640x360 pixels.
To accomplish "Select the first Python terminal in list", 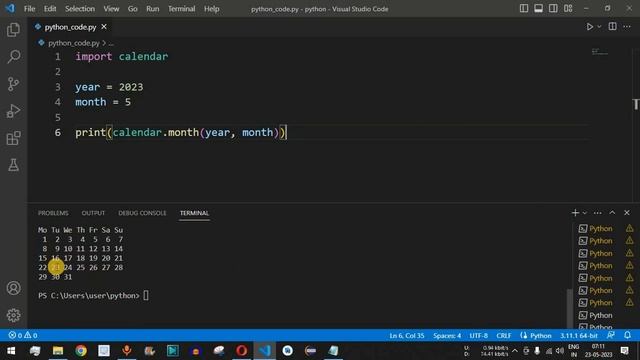I will pos(601,229).
